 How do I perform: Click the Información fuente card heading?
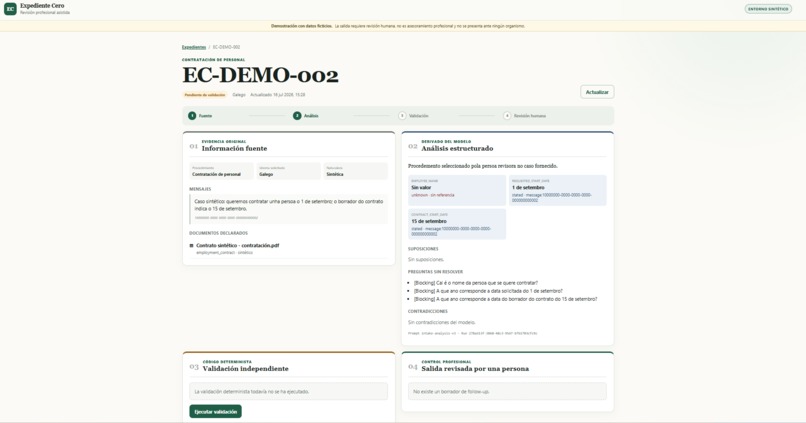pos(234,149)
